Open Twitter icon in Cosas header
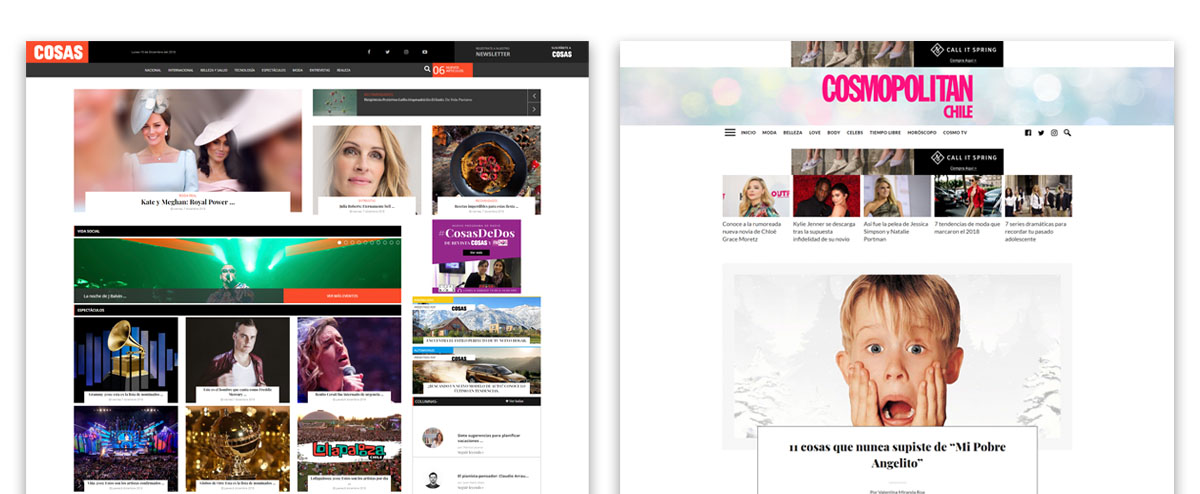 coord(388,52)
